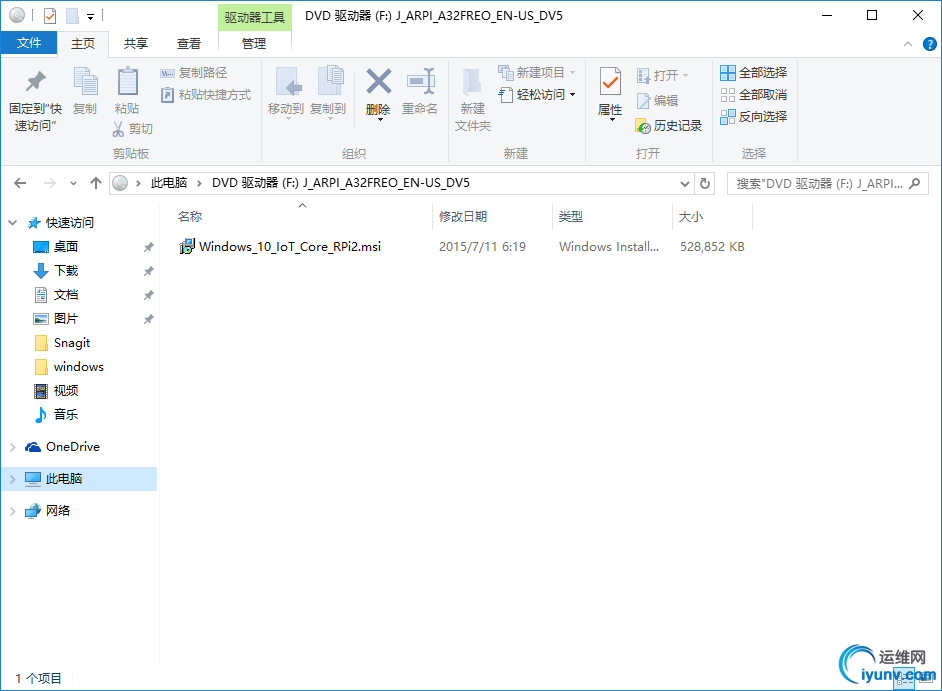Click the Paste clipboard icon

(127, 81)
